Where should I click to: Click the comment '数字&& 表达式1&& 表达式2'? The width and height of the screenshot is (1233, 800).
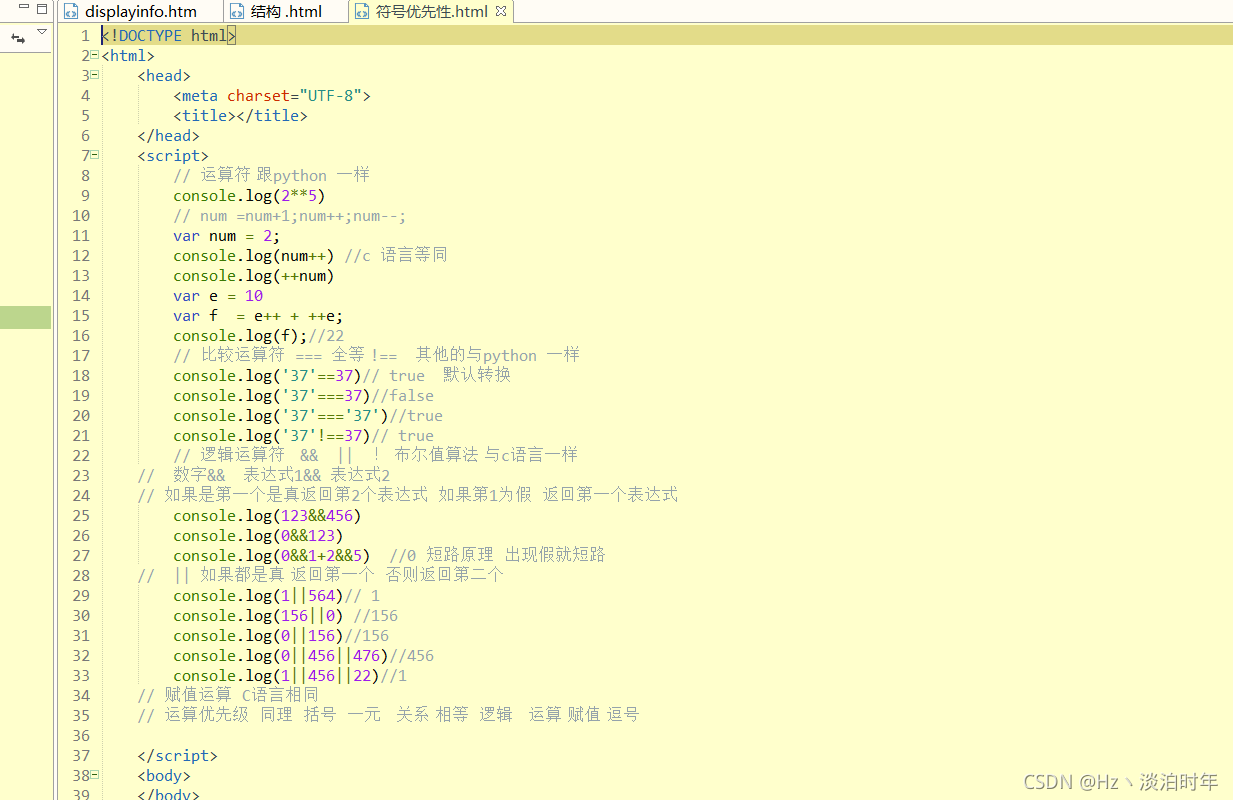(263, 476)
